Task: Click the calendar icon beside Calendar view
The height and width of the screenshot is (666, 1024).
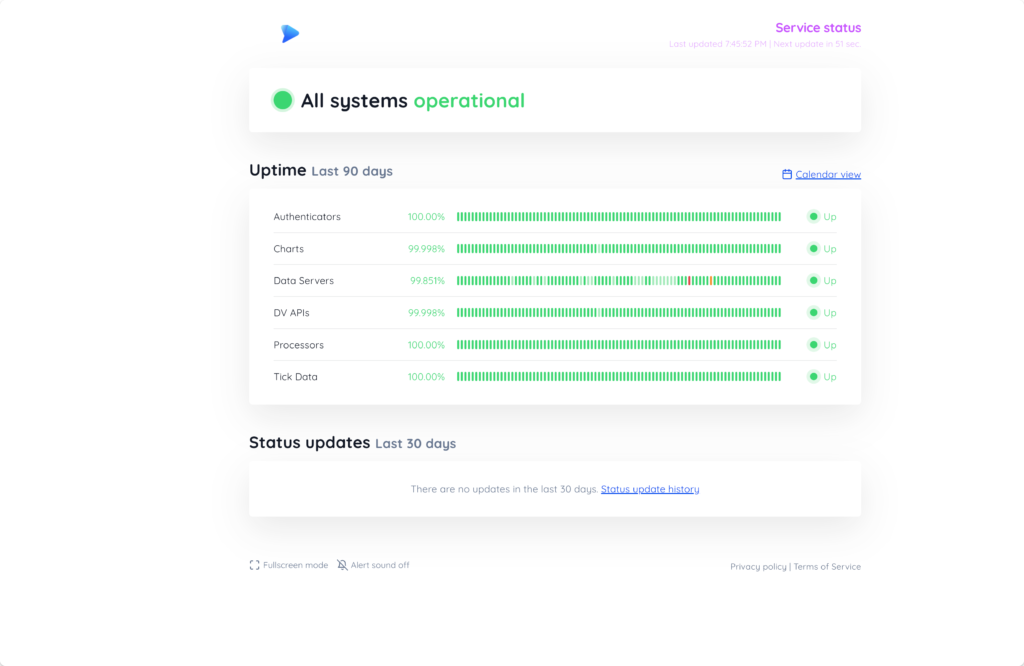Action: coord(787,174)
